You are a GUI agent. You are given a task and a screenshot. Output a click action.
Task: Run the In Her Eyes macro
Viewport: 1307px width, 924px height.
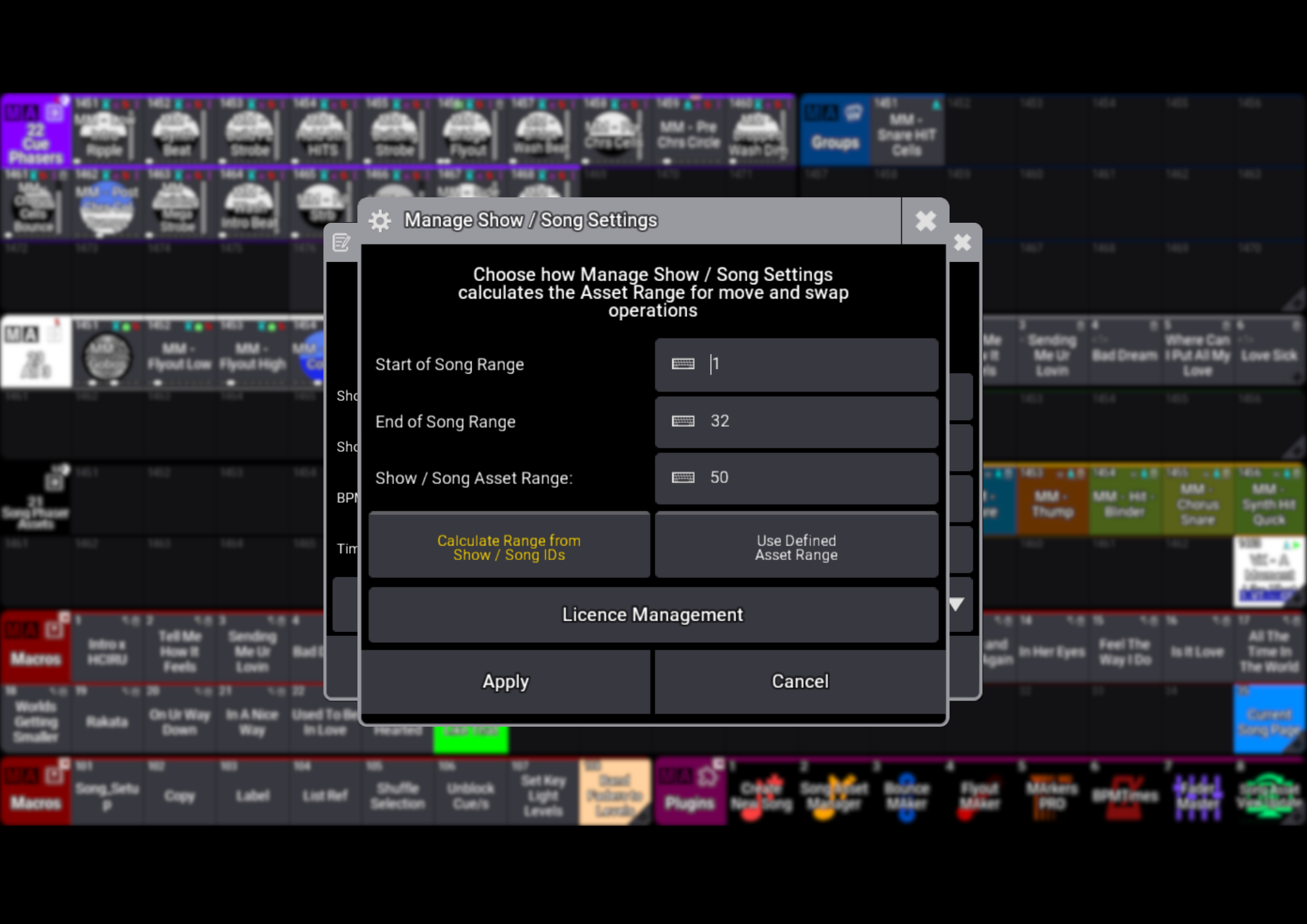[x=1052, y=648]
